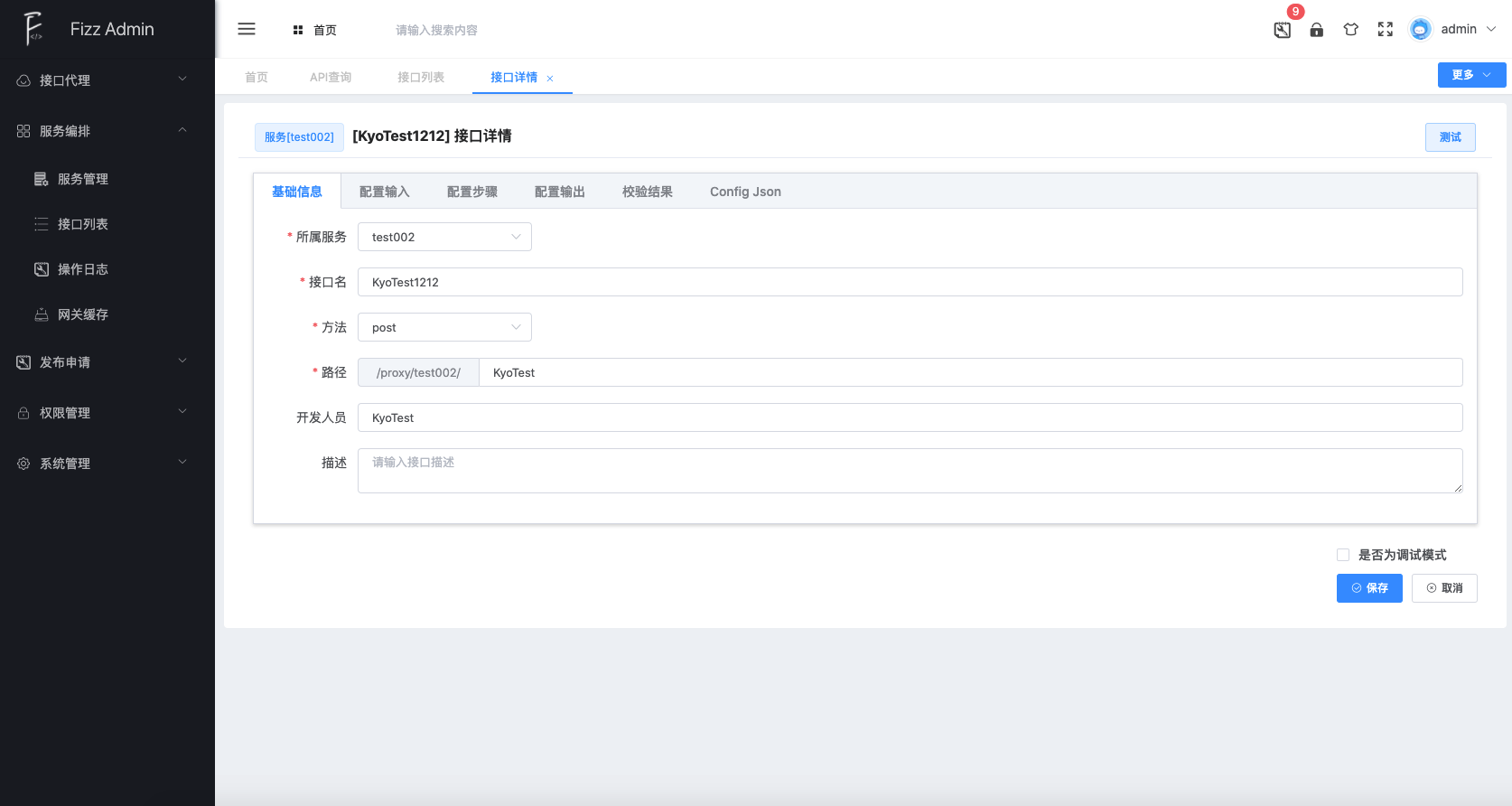This screenshot has width=1512, height=806.
Task: Switch to the 配置步骤 tab
Action: click(472, 192)
